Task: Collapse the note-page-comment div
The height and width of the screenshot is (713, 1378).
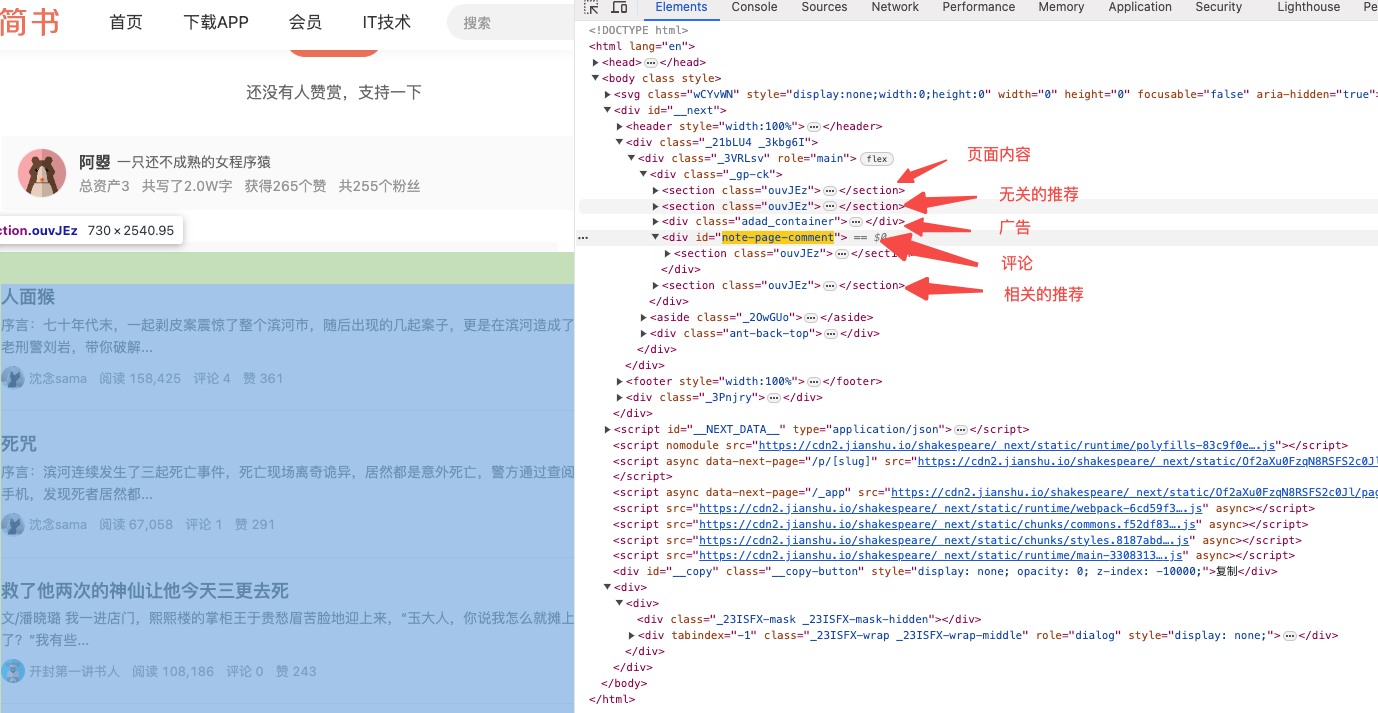Action: click(656, 237)
